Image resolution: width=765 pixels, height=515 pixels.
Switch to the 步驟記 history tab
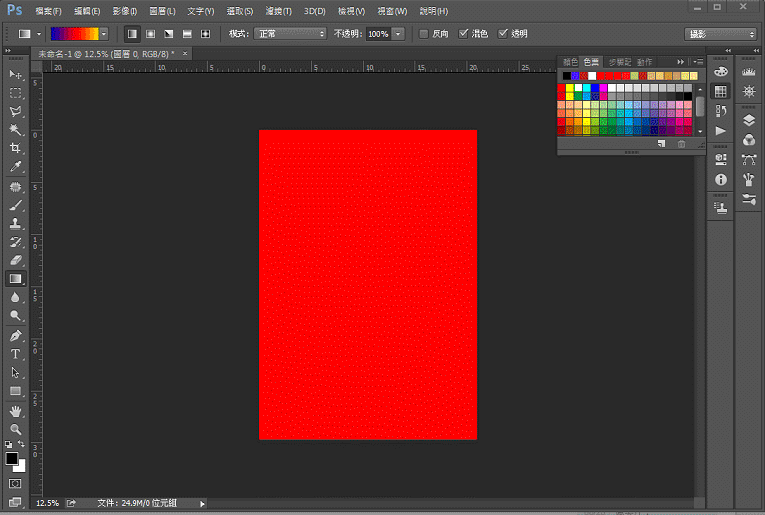pyautogui.click(x=620, y=62)
